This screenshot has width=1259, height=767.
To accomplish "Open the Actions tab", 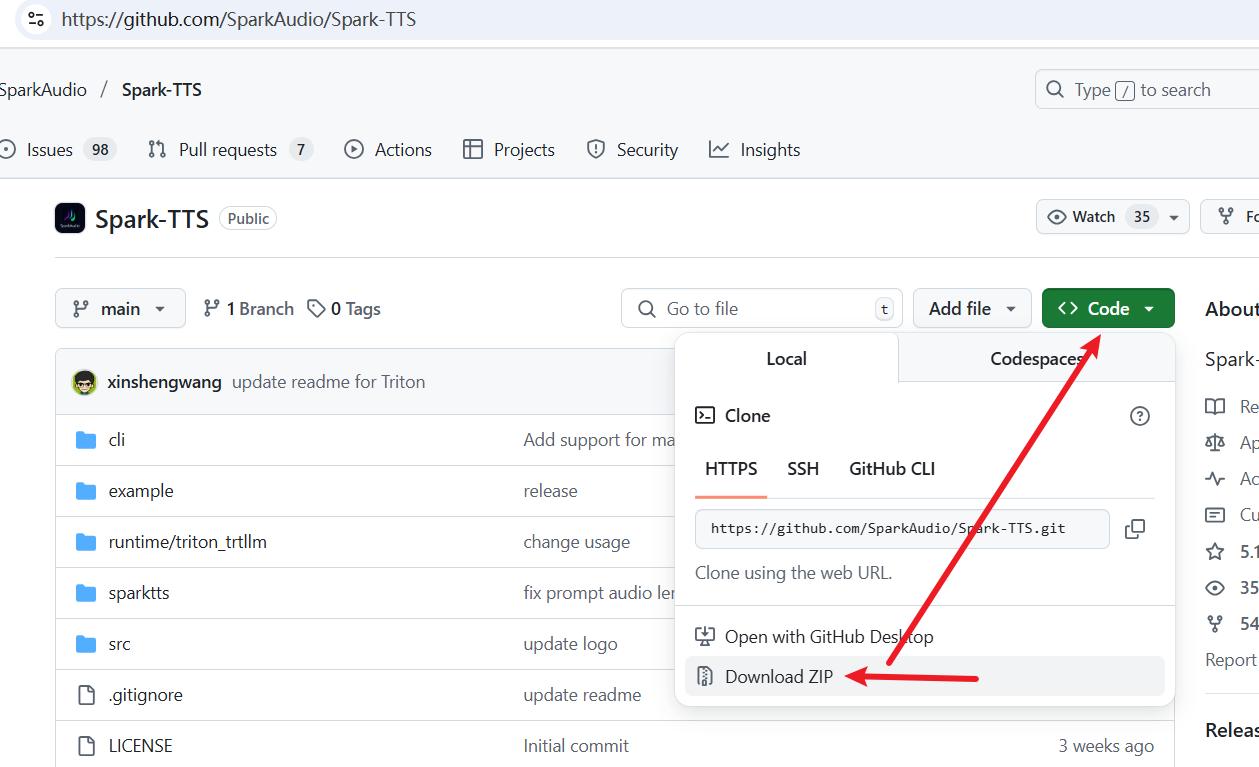I will click(388, 150).
